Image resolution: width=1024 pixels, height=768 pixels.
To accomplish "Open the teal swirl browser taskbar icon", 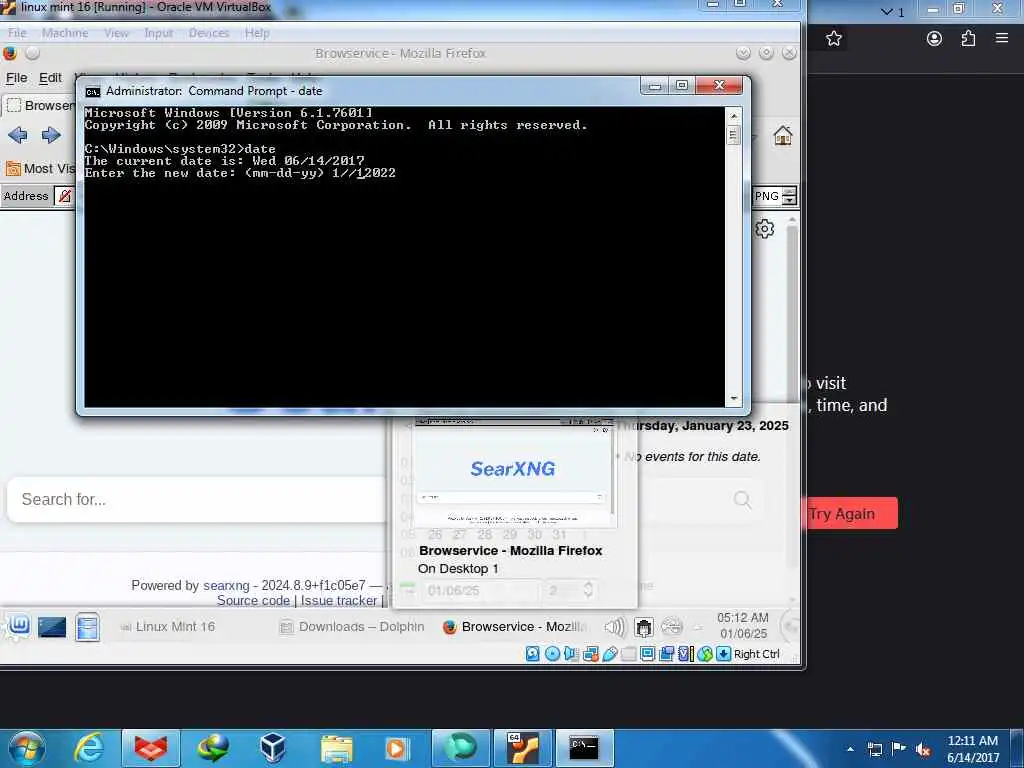I will coord(460,748).
